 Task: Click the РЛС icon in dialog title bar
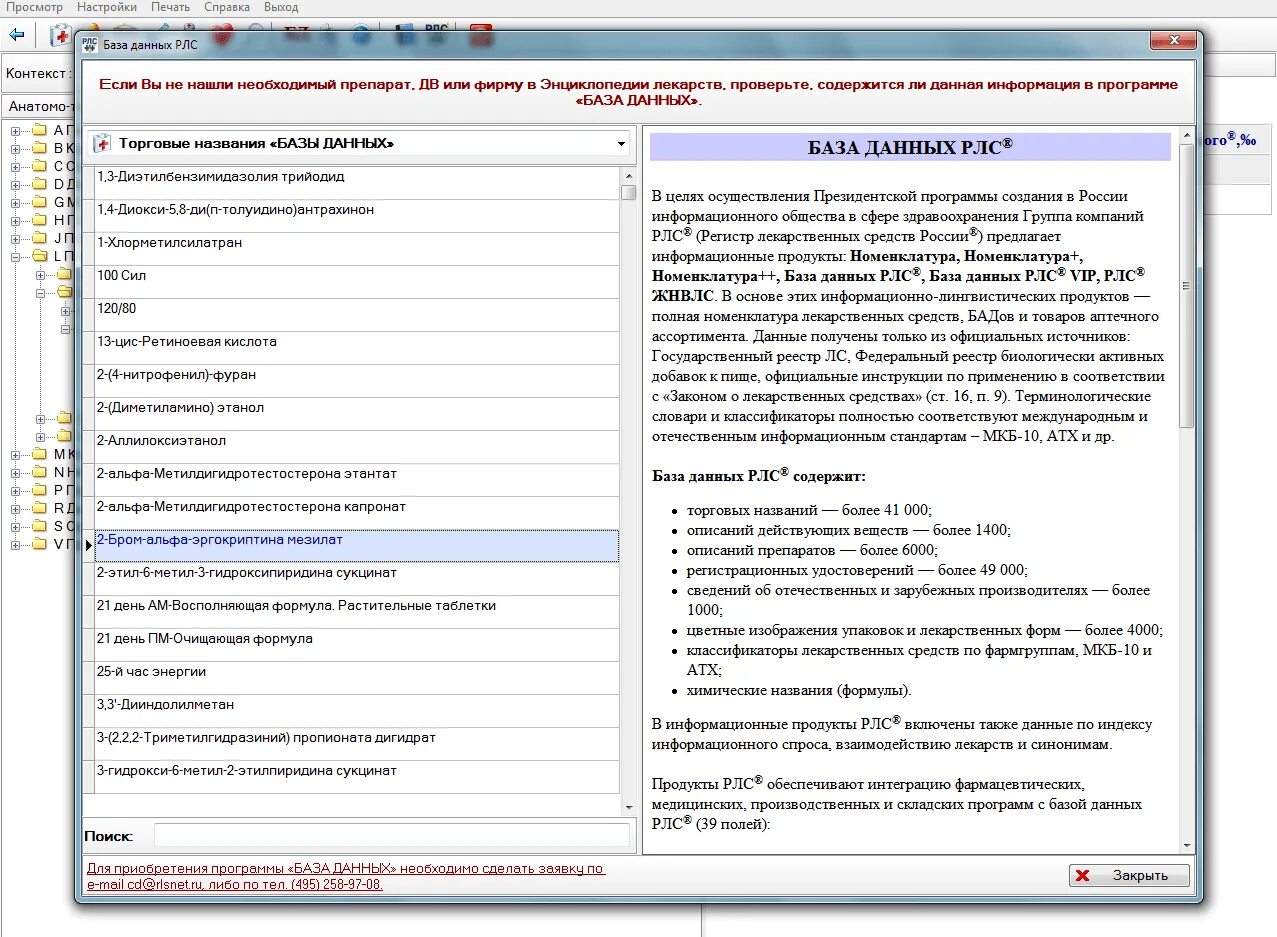pyautogui.click(x=90, y=44)
